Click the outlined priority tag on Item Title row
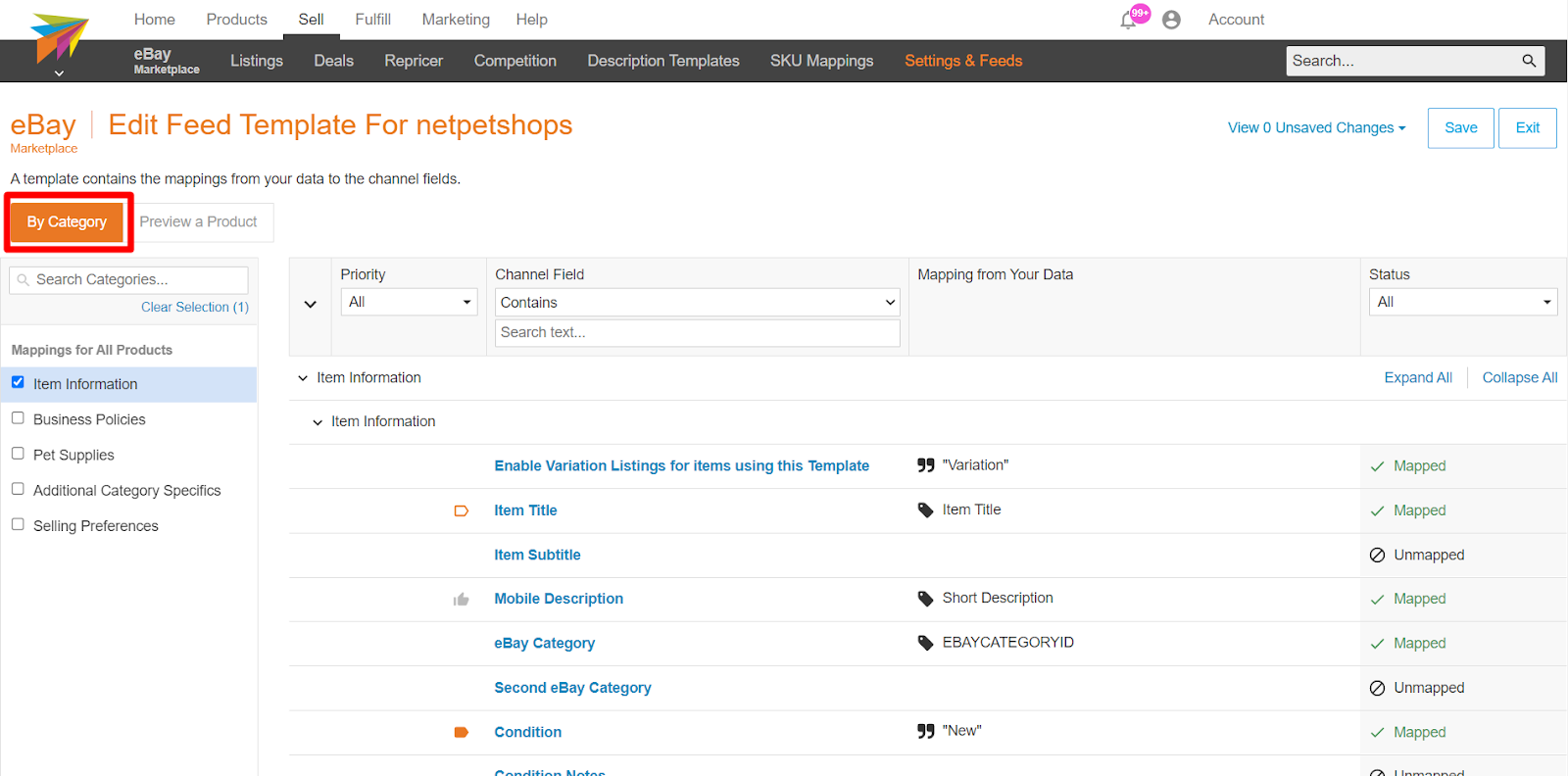Viewport: 1568px width, 776px height. (462, 510)
